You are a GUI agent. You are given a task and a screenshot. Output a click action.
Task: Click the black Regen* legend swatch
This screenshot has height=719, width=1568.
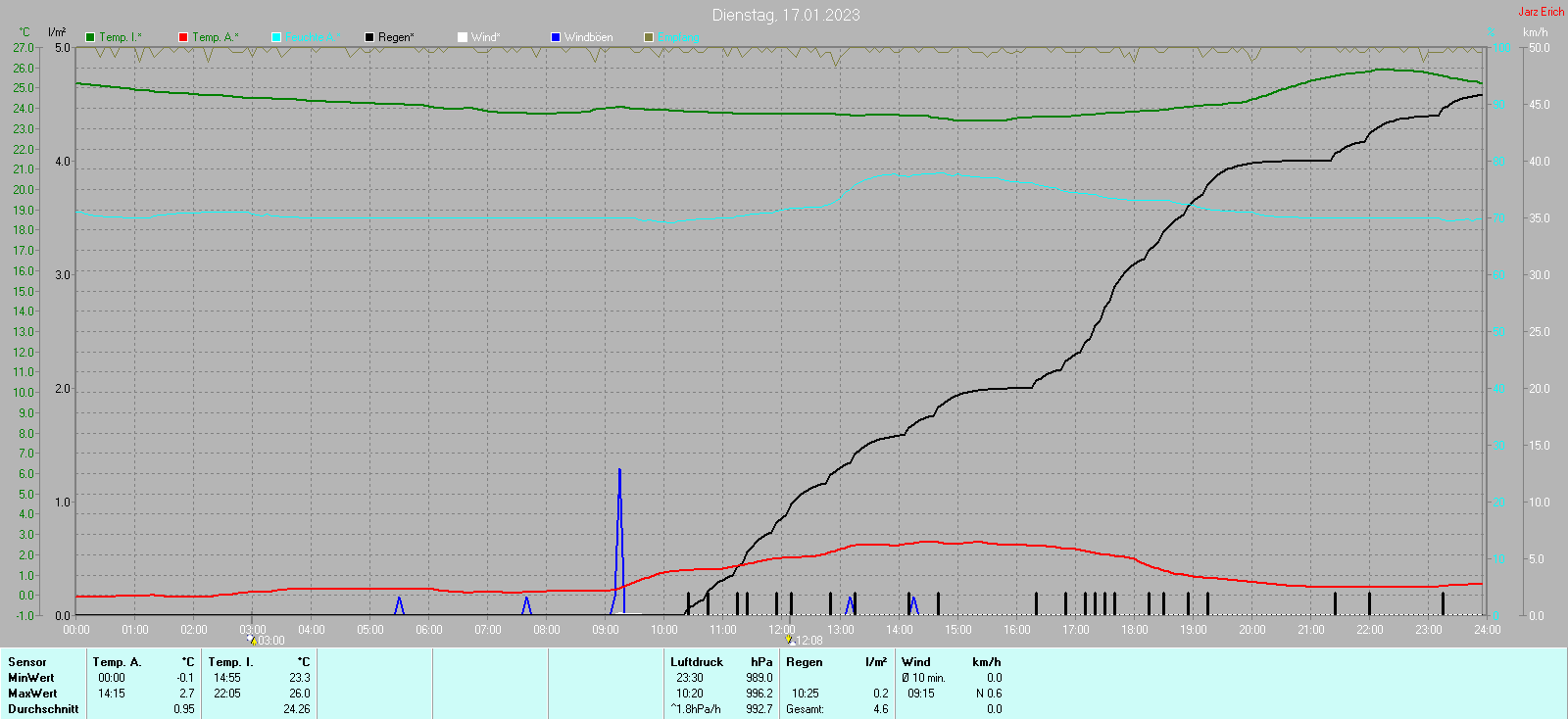tap(369, 37)
